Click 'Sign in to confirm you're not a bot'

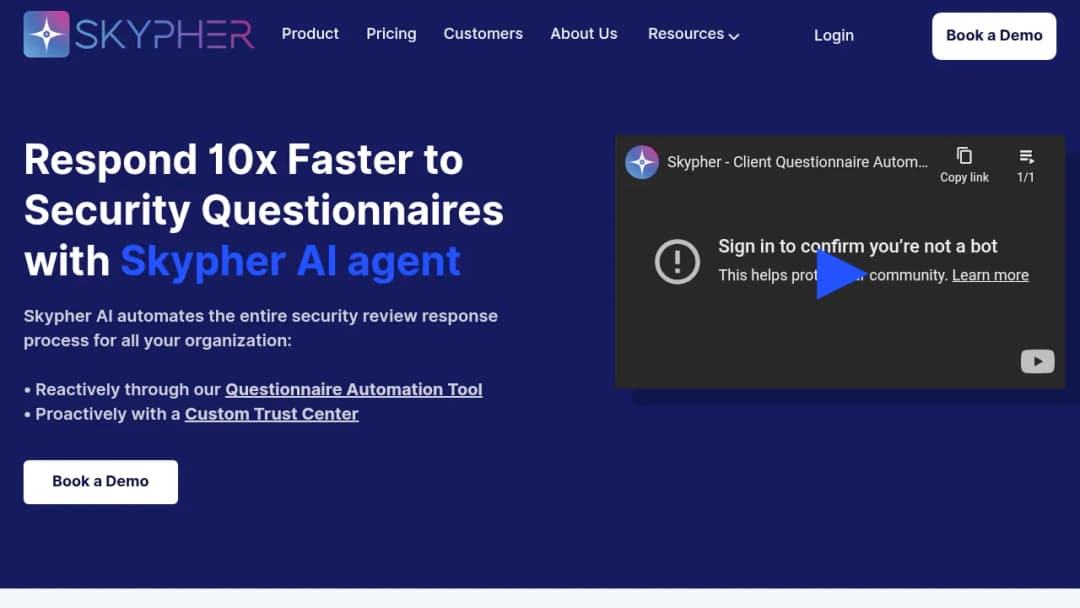pos(858,247)
